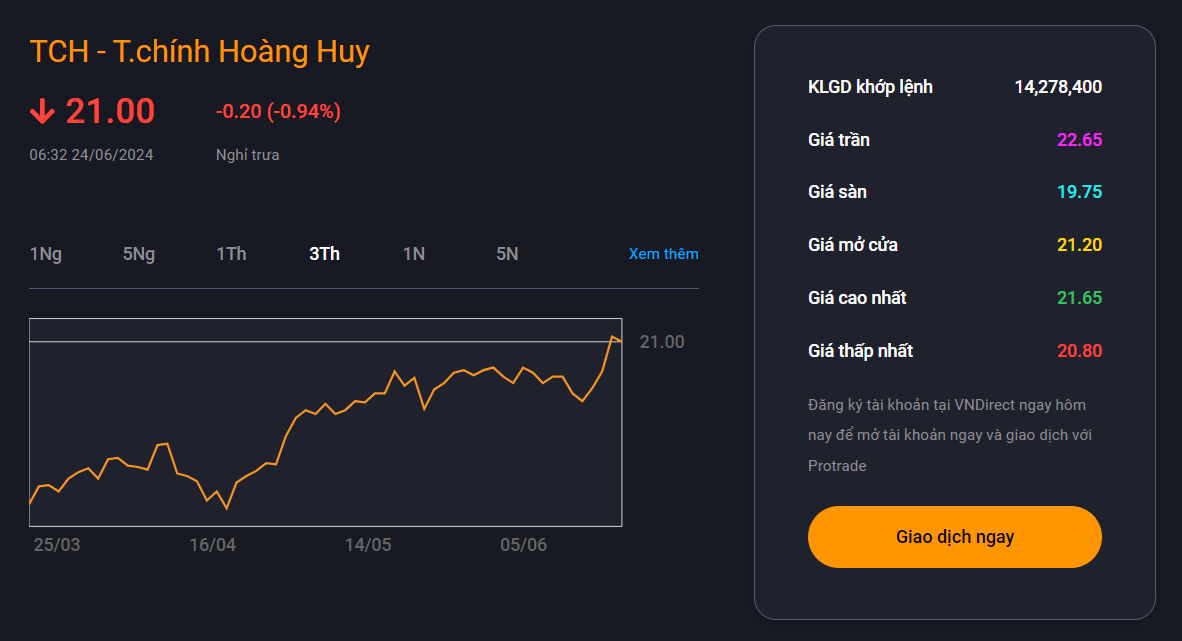The height and width of the screenshot is (641, 1182).
Task: Click the TCH stock title heading
Action: tap(199, 51)
